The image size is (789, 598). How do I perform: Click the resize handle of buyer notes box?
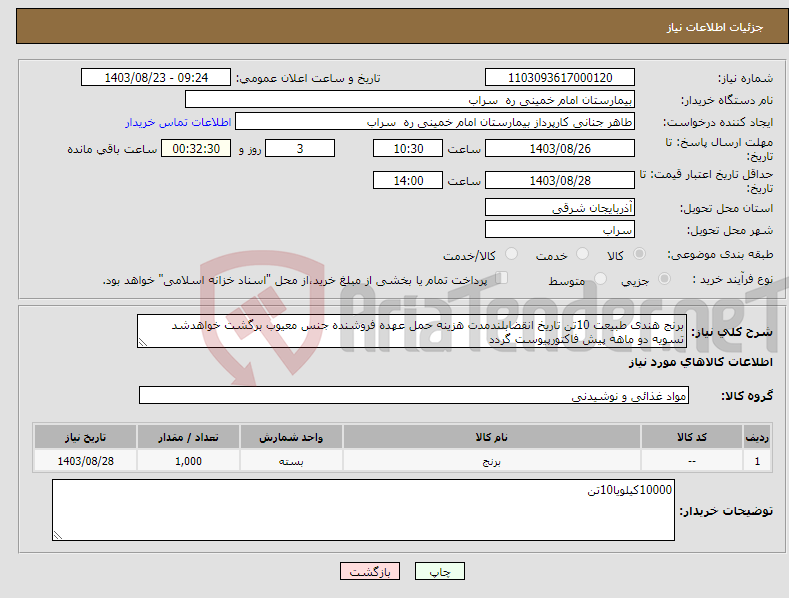click(58, 535)
